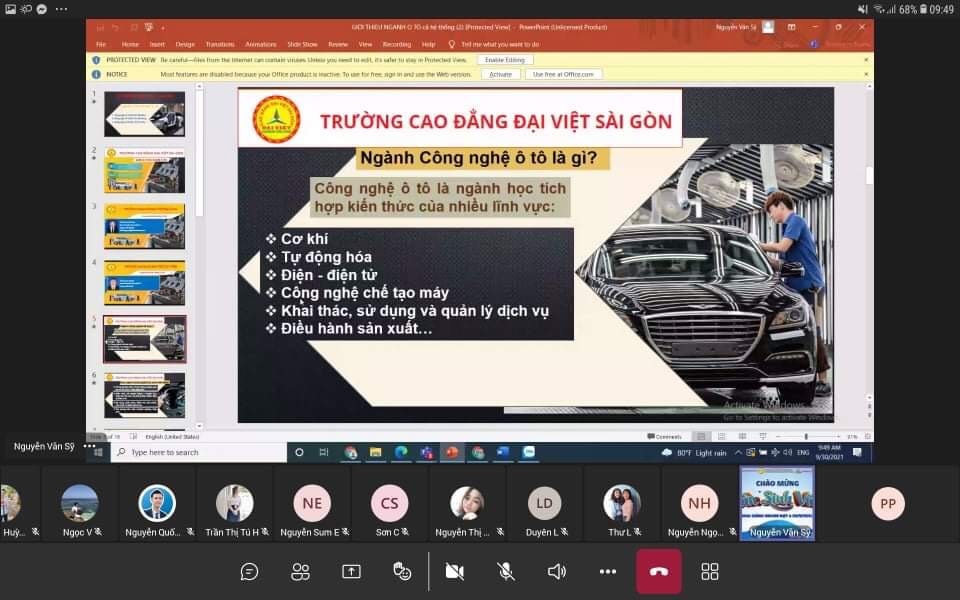
Task: Click the Comments button in status bar
Action: click(x=664, y=437)
